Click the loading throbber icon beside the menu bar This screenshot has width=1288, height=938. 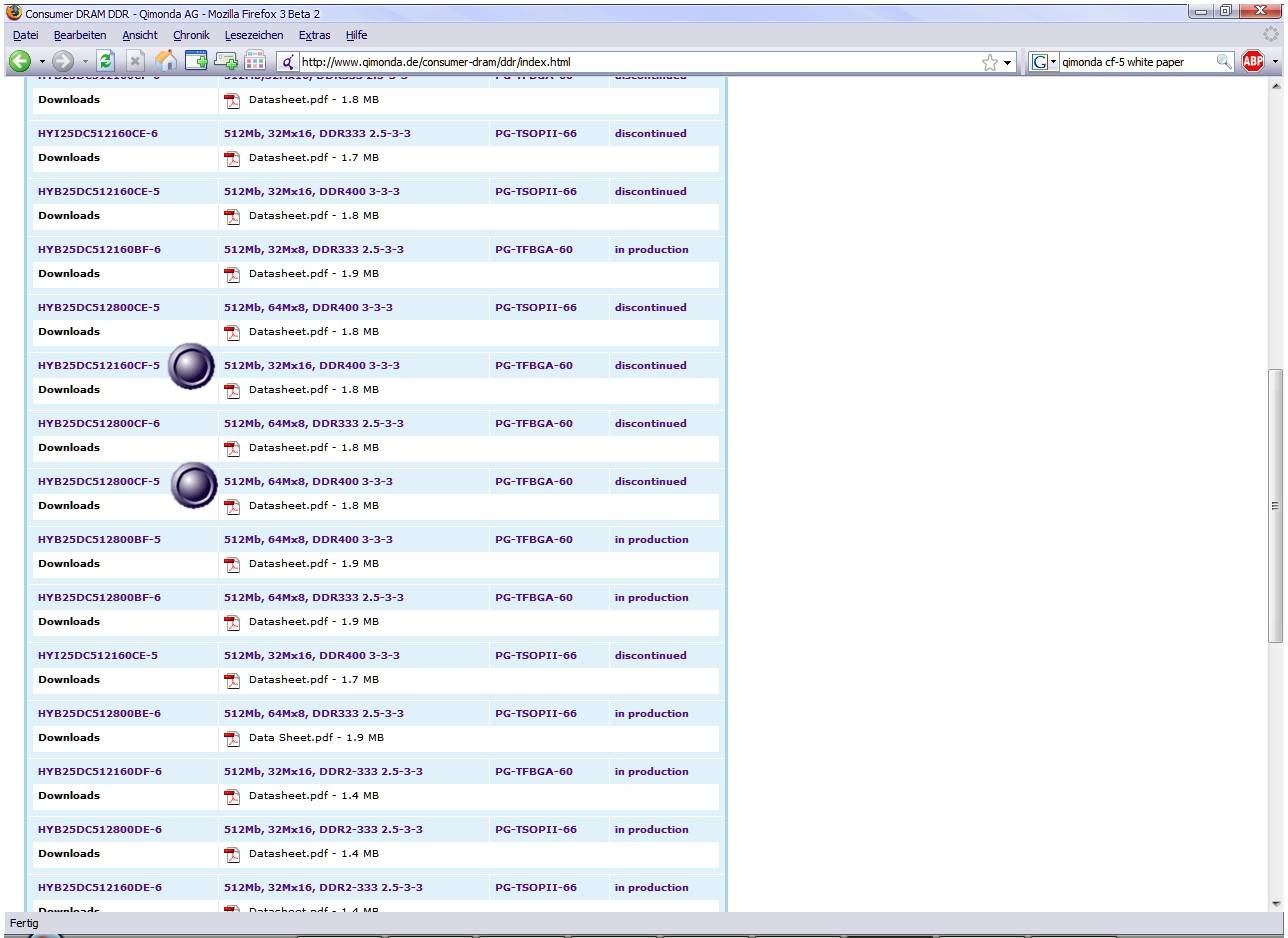pyautogui.click(x=1271, y=34)
